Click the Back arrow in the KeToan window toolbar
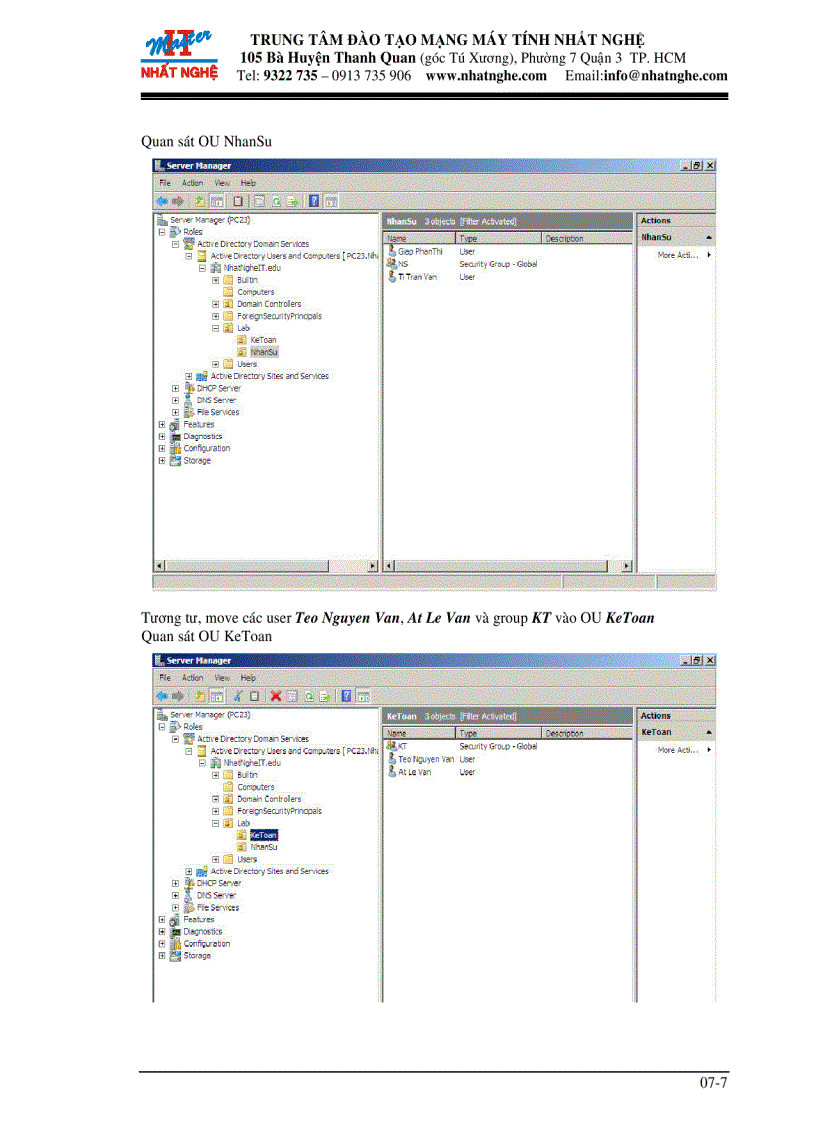The height and width of the screenshot is (1123, 816). (x=161, y=696)
